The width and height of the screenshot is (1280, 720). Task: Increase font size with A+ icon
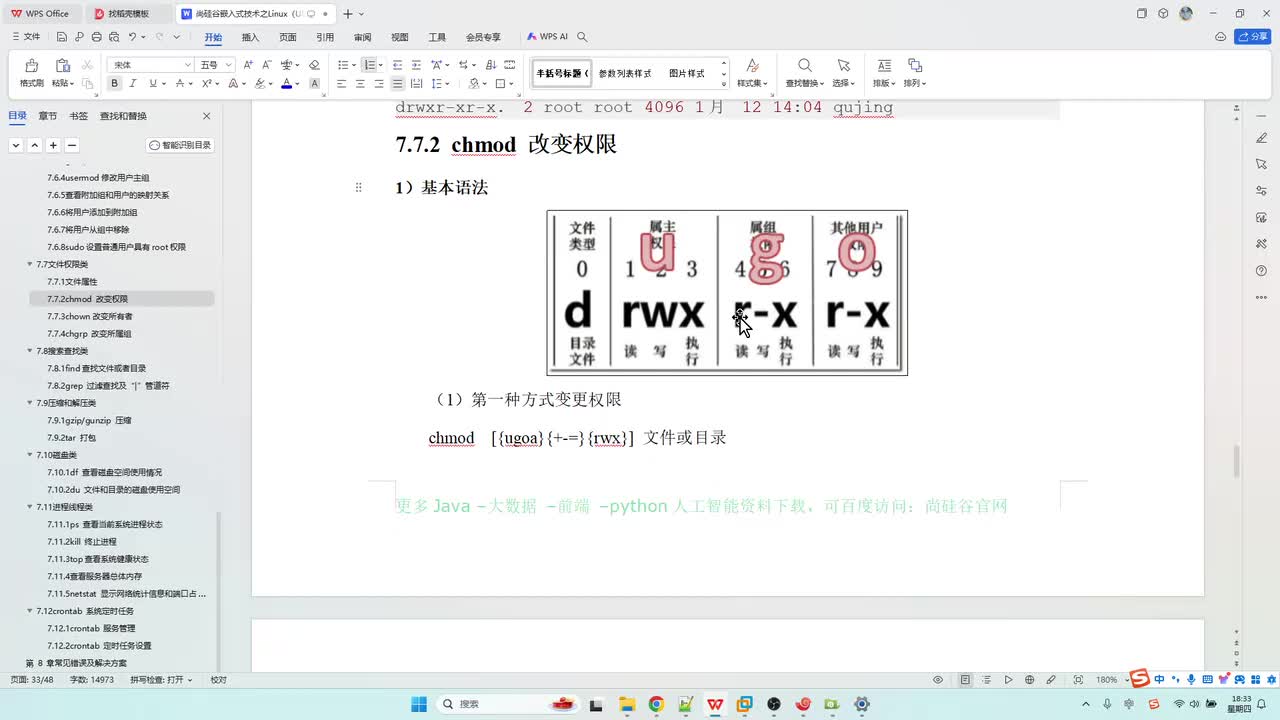point(248,65)
